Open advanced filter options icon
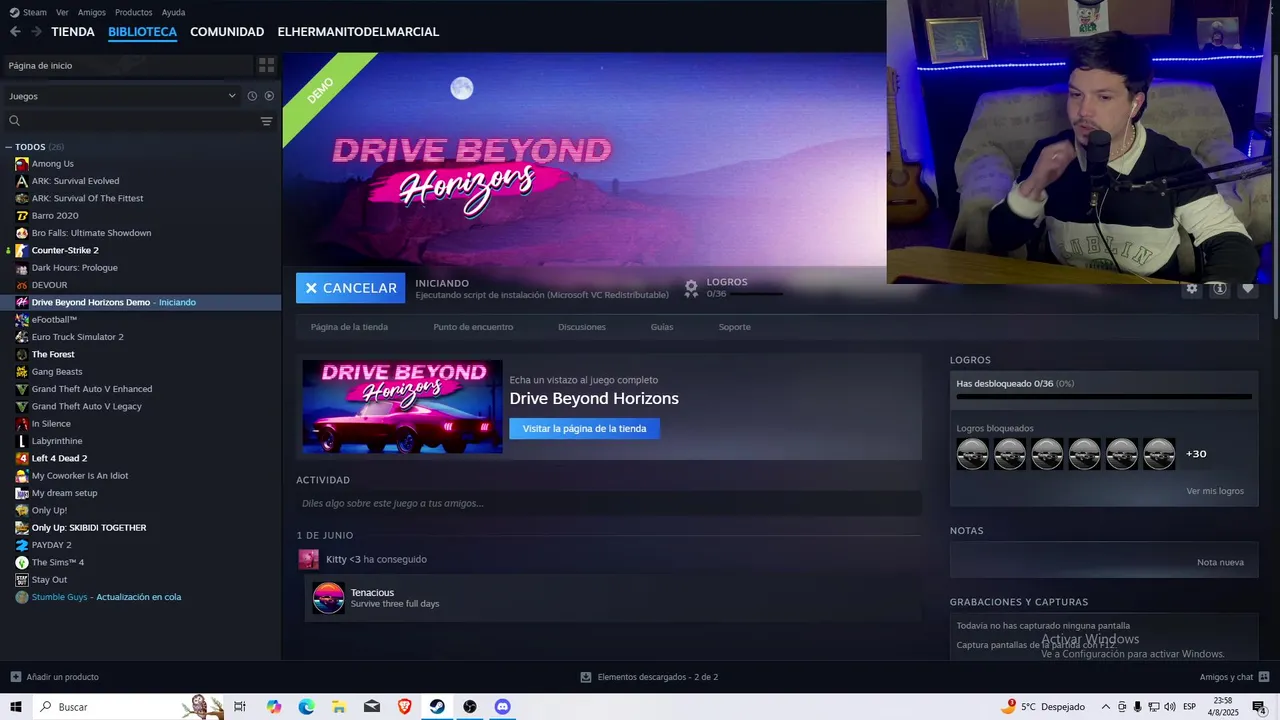The image size is (1280, 720). [266, 121]
